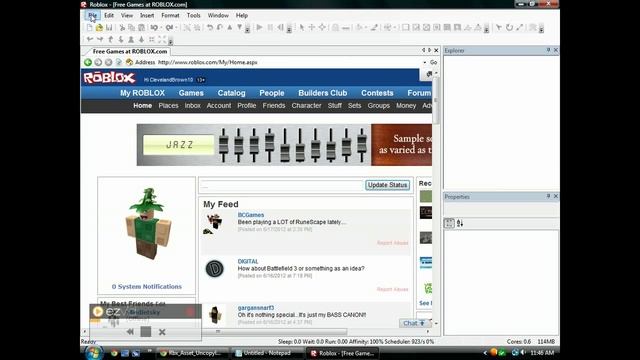640x360 pixels.
Task: Open the BCGames feed user link
Action: [x=251, y=215]
